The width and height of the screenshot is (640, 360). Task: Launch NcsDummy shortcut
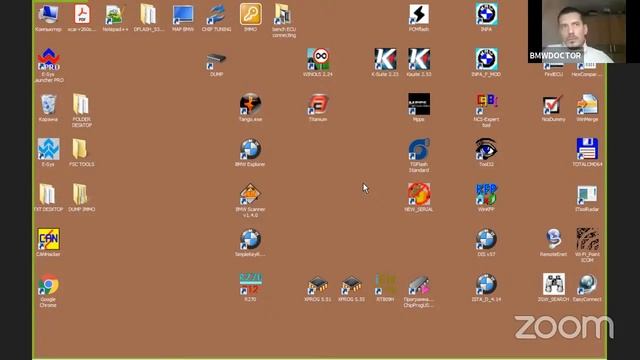coord(553,104)
